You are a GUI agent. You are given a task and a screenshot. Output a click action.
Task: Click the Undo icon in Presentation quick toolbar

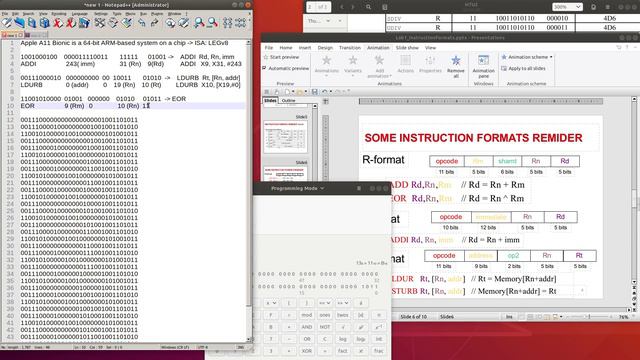click(324, 92)
